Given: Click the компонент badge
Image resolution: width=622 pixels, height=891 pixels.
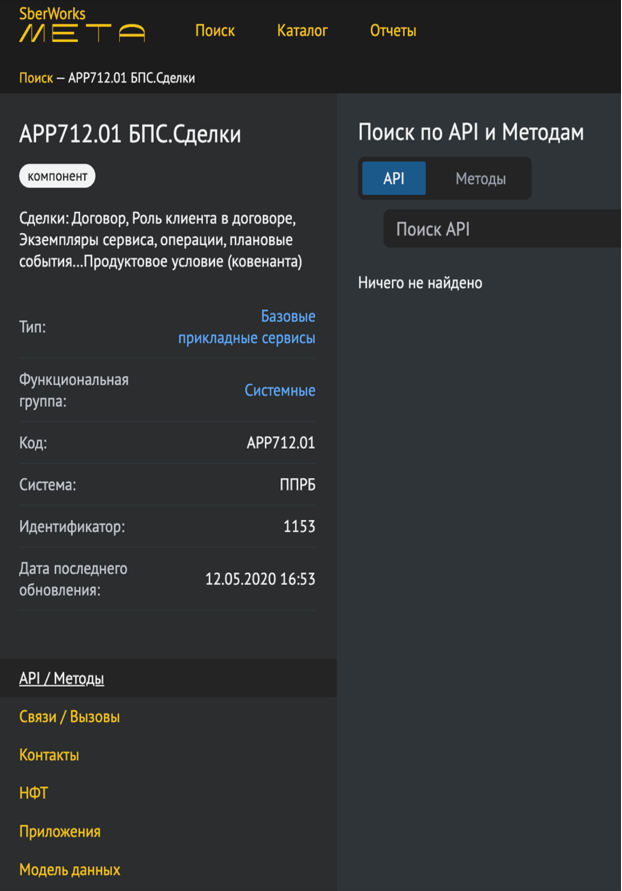Looking at the screenshot, I should (57, 176).
